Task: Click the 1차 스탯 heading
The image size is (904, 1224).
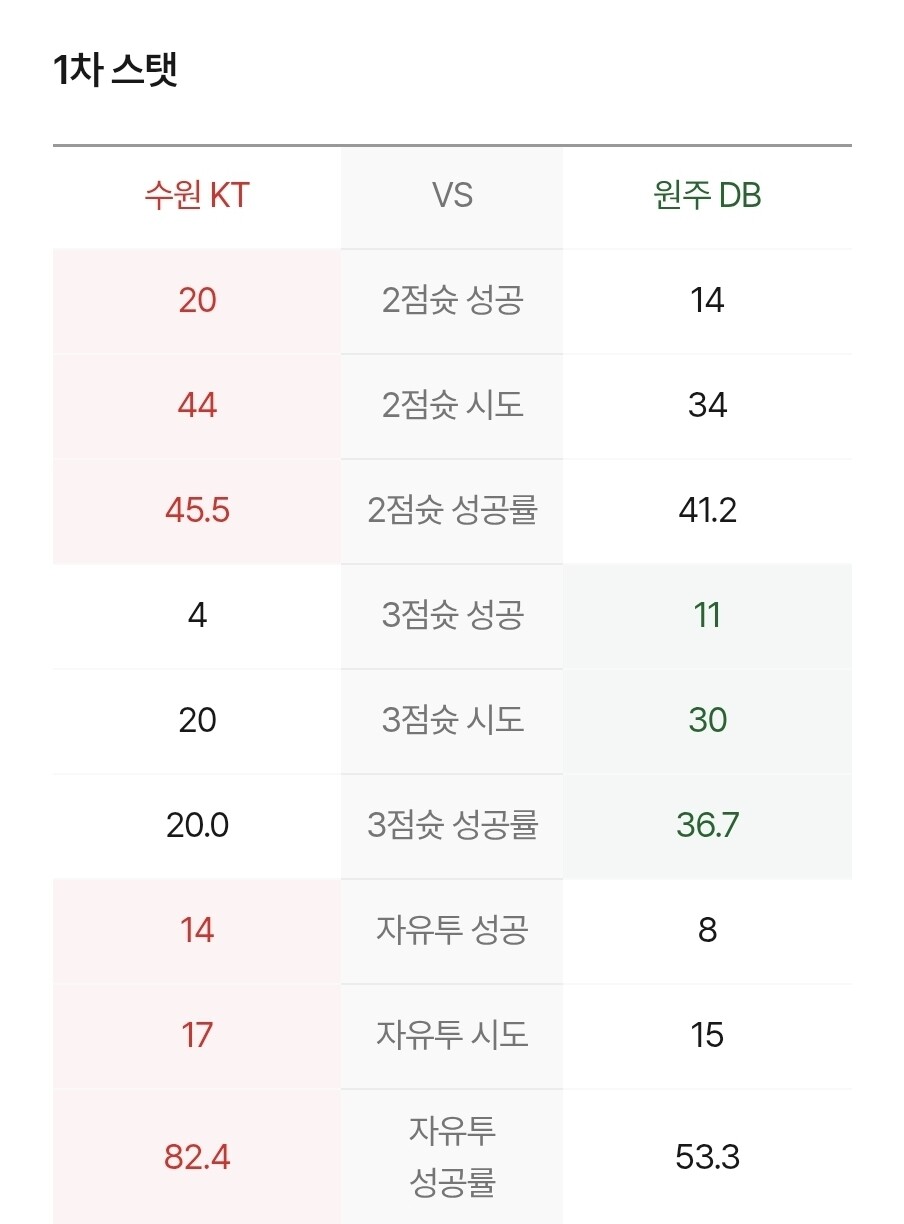Action: click(115, 71)
